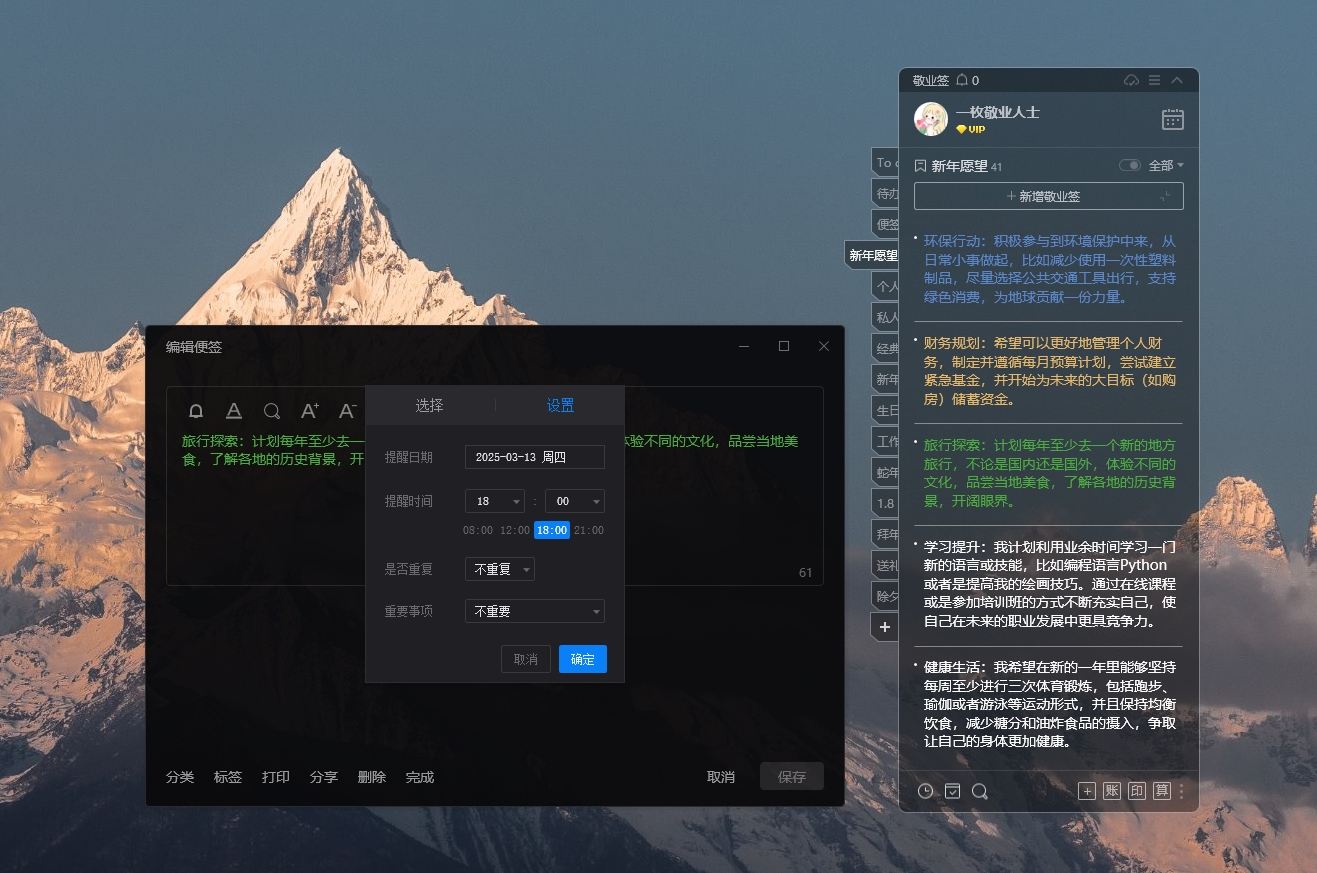Click the notification bell in 敬业签 title bar

[x=962, y=80]
